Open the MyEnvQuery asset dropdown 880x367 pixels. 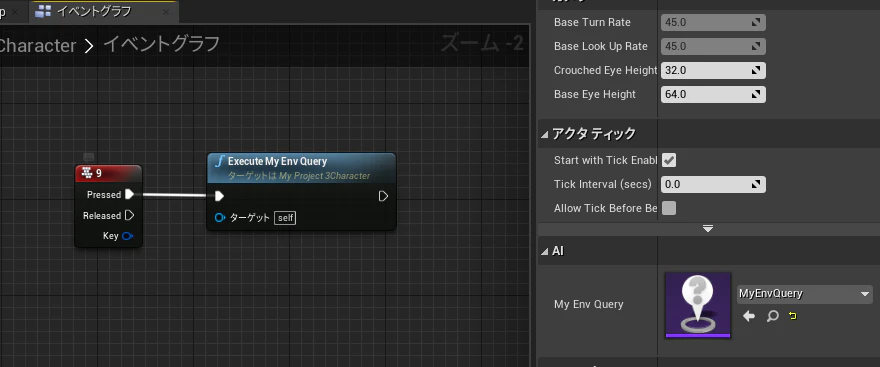tap(805, 293)
